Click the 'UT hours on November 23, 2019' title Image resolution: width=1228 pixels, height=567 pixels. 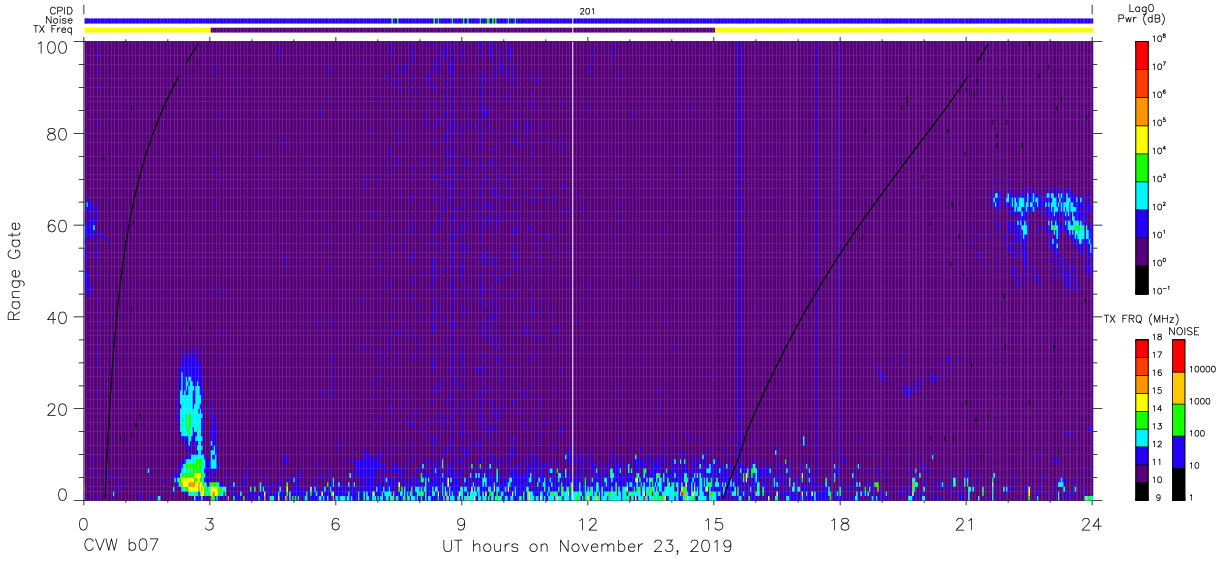pos(587,546)
